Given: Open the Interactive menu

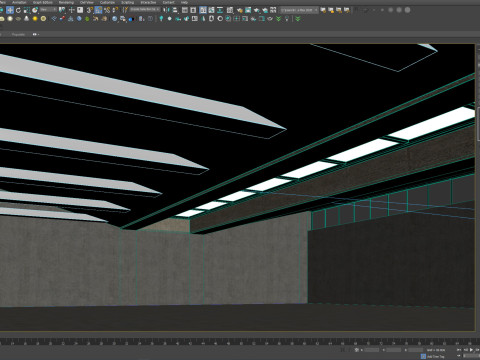Looking at the screenshot, I should (148, 2).
